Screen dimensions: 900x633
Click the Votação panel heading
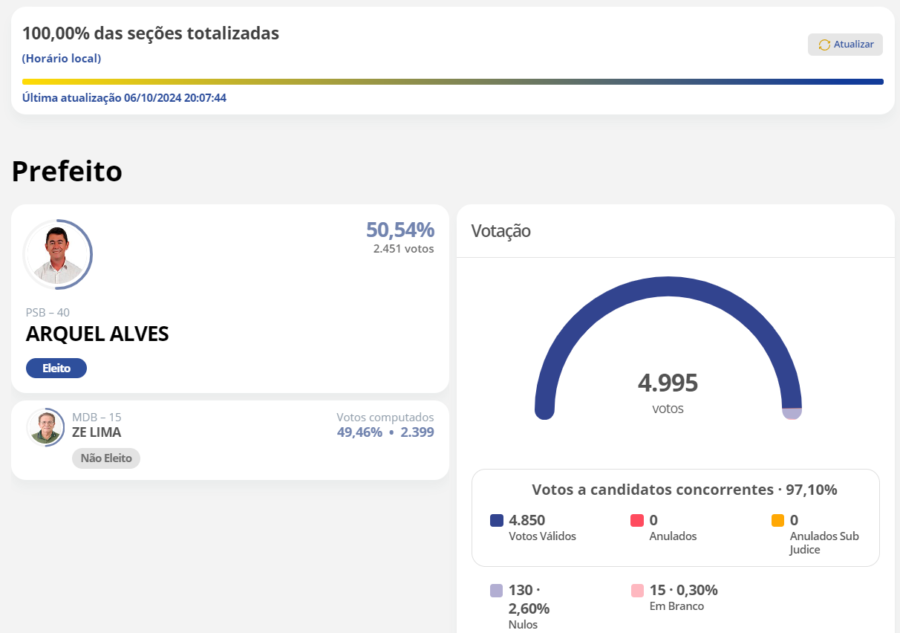pyautogui.click(x=501, y=231)
